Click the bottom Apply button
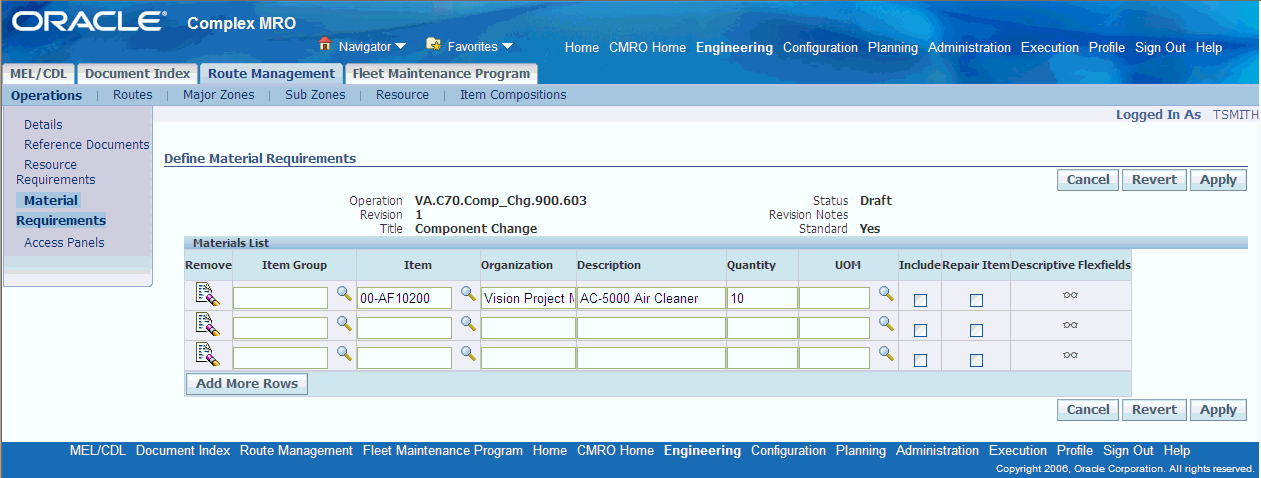 click(1218, 409)
